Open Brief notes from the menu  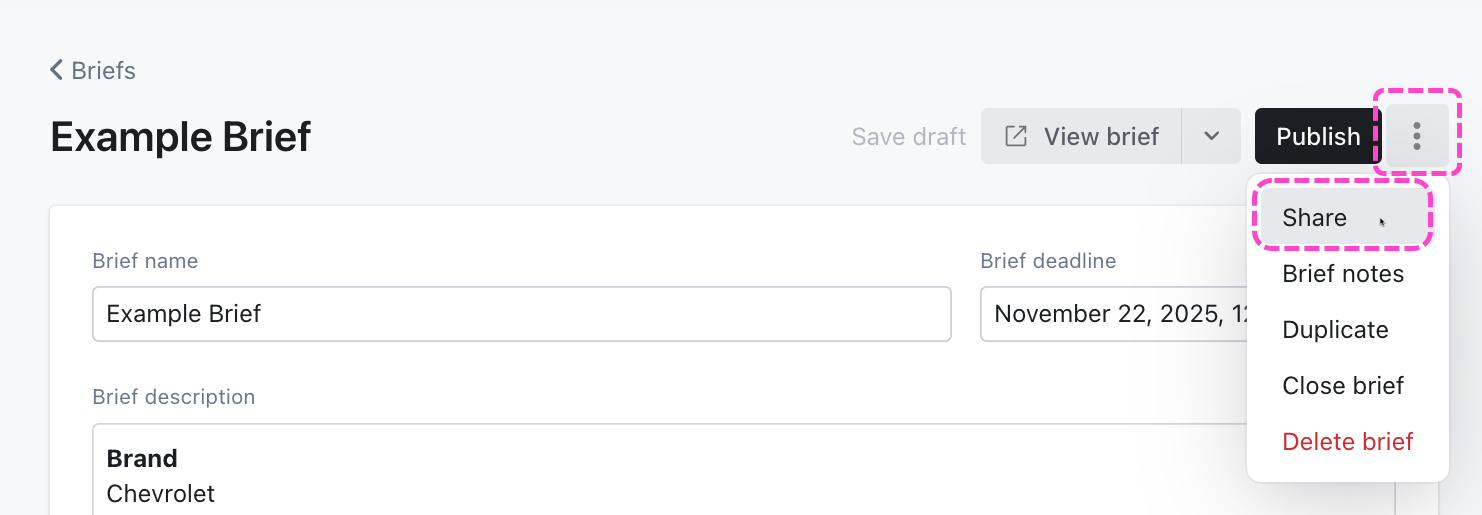[x=1343, y=274]
